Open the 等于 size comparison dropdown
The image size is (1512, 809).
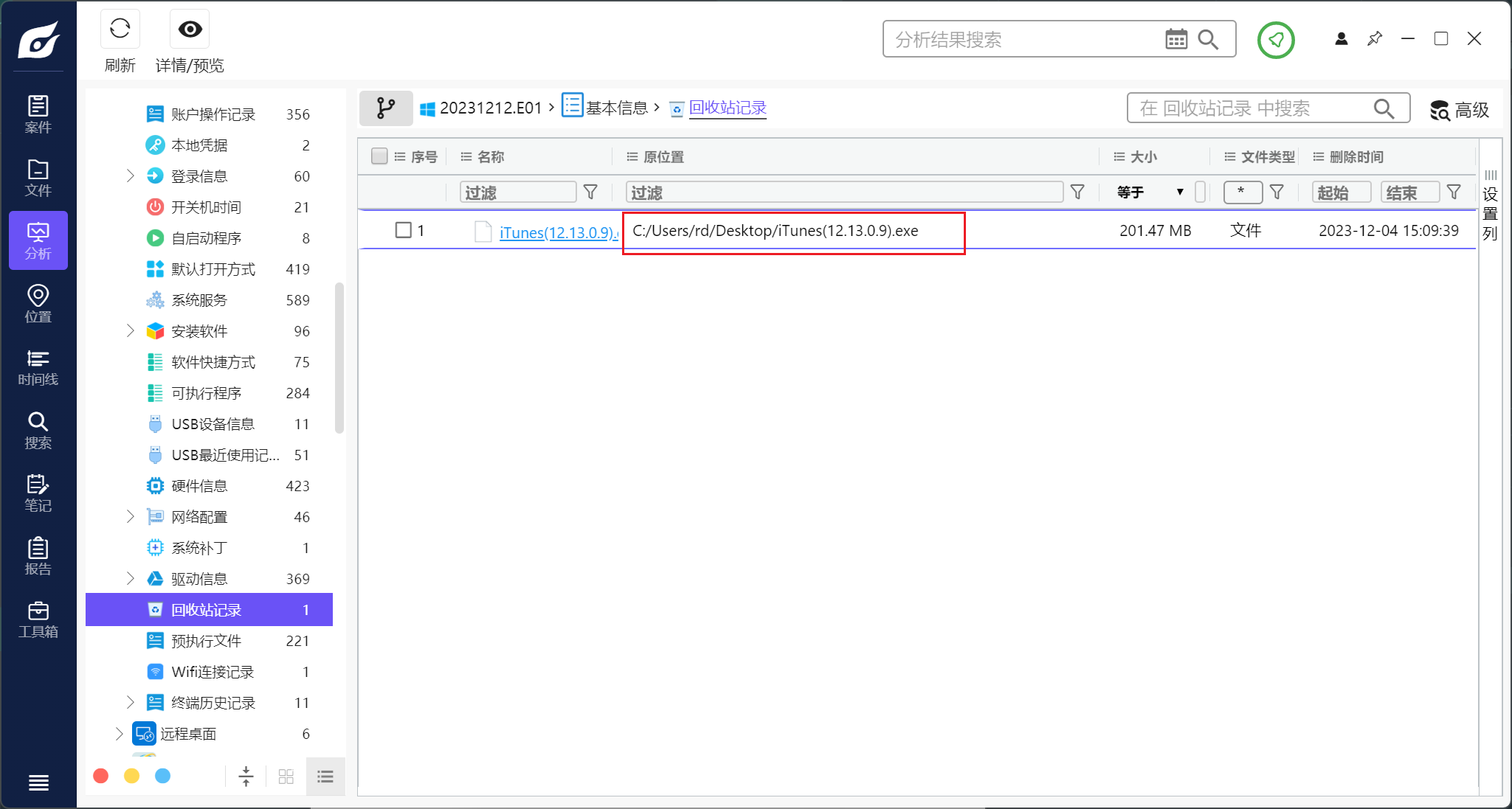point(1150,192)
